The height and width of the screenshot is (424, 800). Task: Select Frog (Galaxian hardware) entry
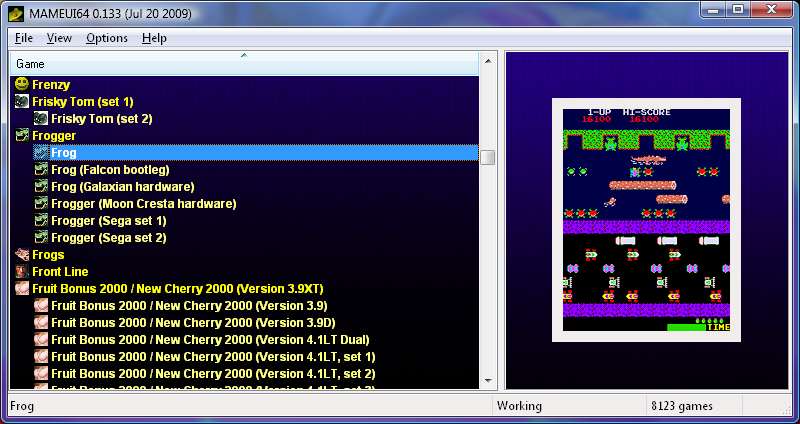(122, 187)
